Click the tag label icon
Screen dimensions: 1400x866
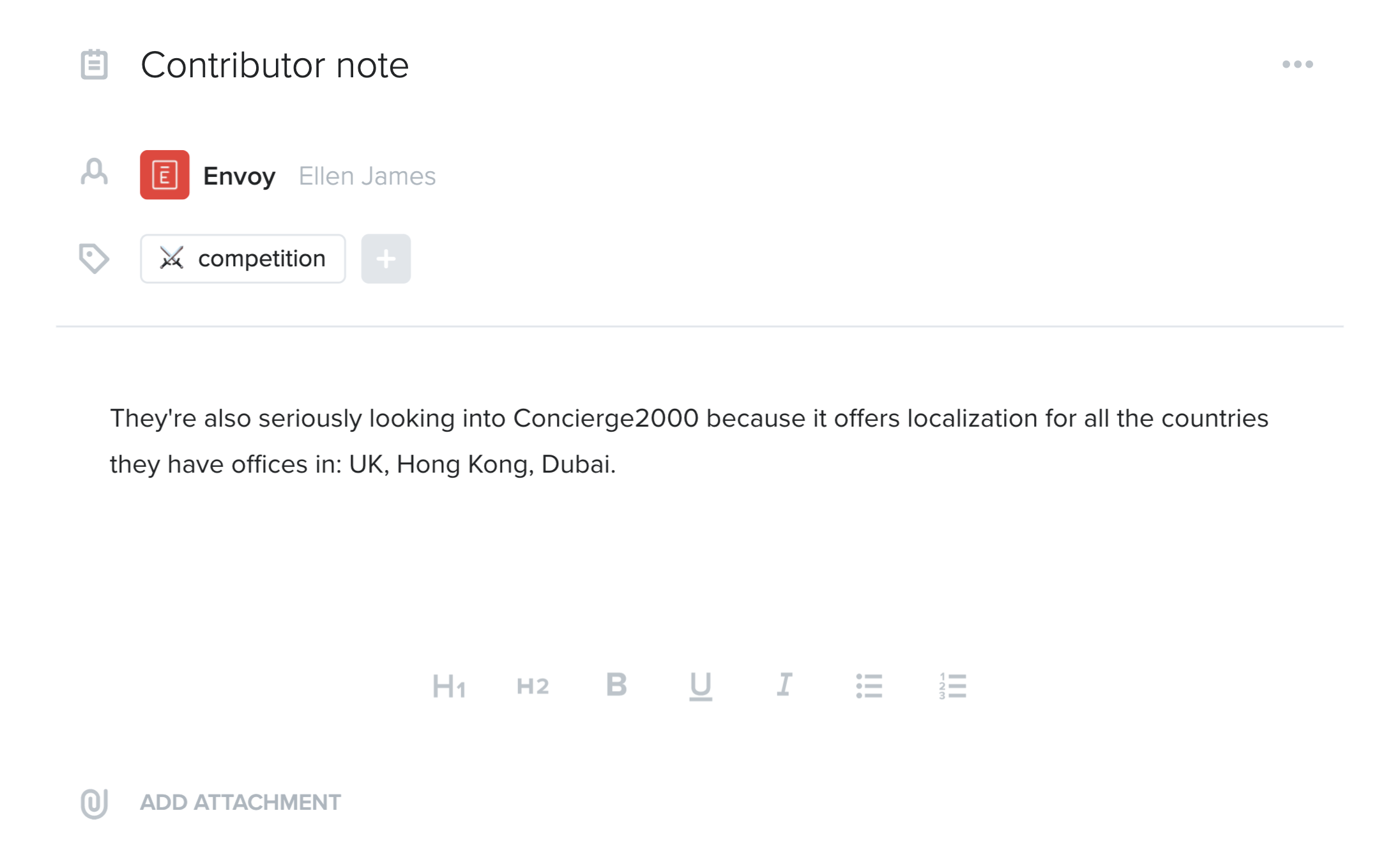[94, 258]
